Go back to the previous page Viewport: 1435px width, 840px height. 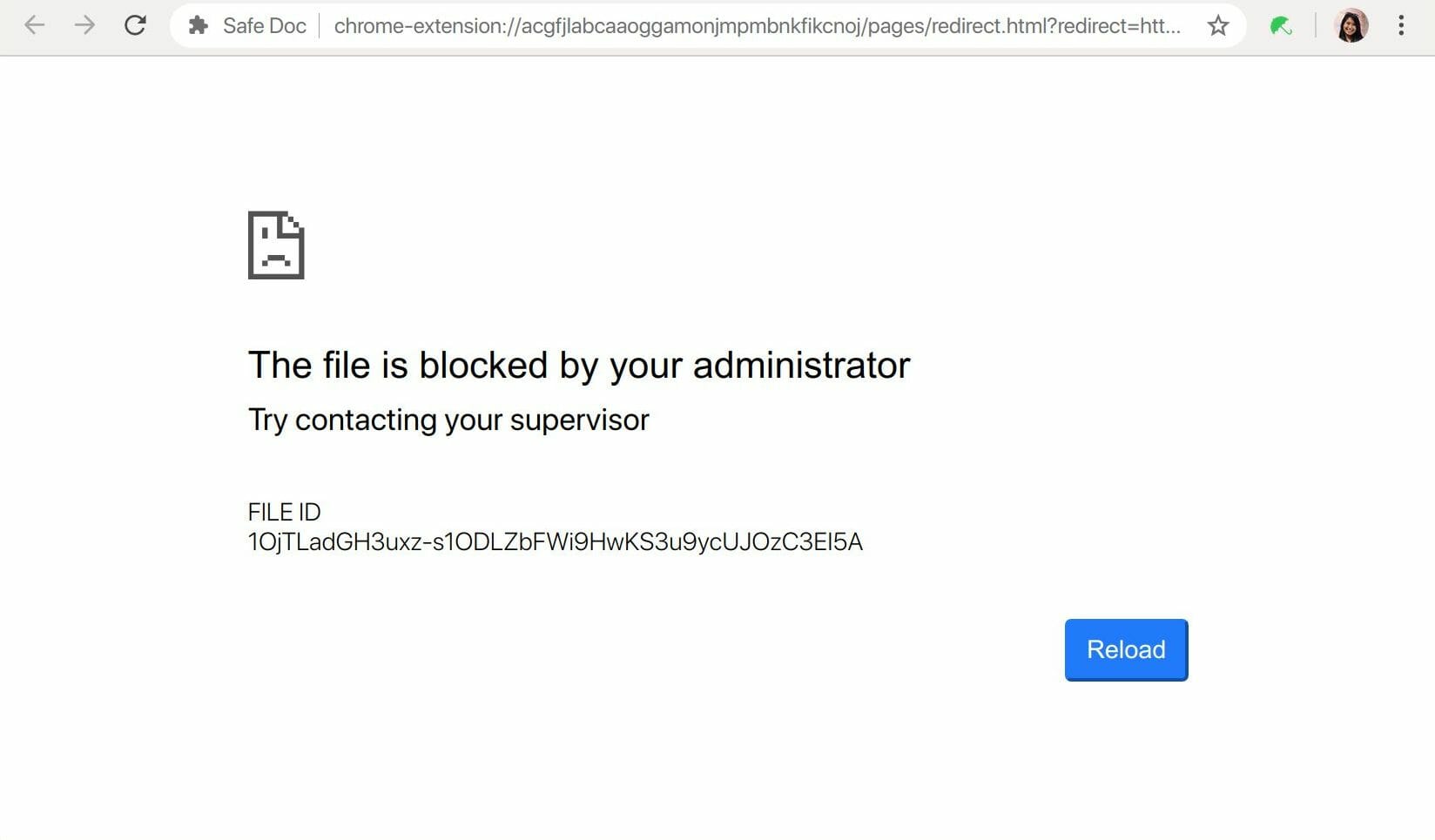click(35, 25)
